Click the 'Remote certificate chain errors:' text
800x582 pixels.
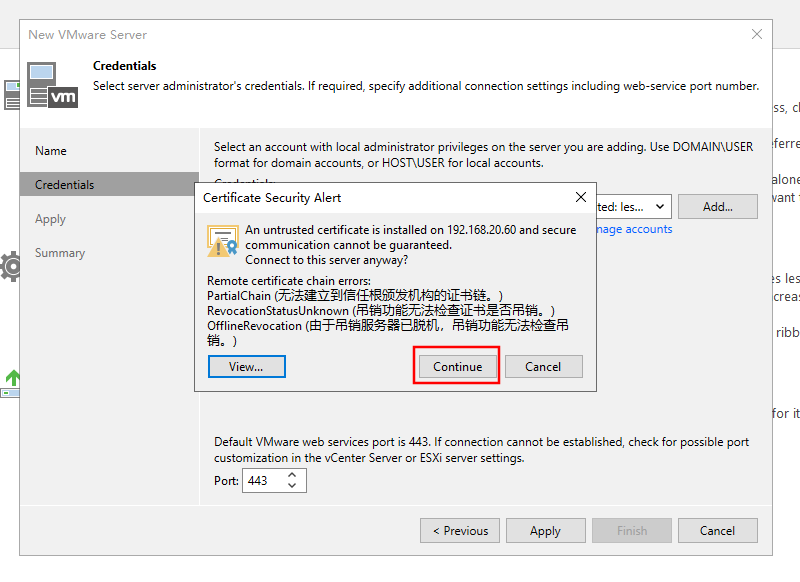(x=289, y=281)
